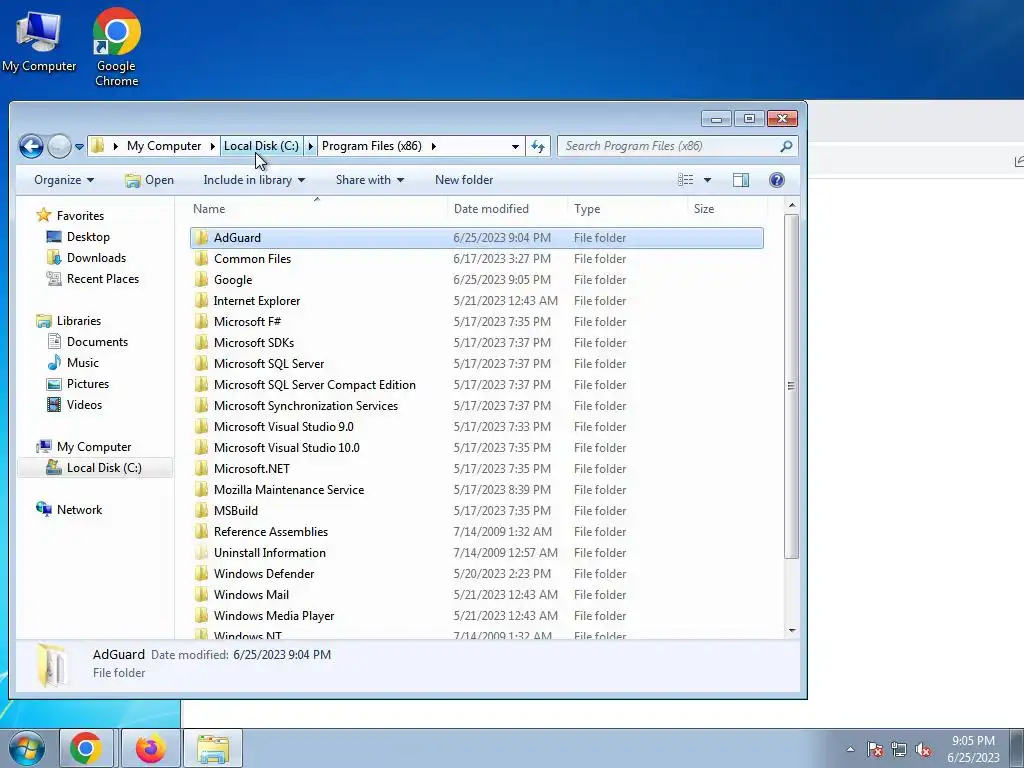Select the MSBuild folder icon
This screenshot has width=1024, height=768.
click(x=202, y=511)
